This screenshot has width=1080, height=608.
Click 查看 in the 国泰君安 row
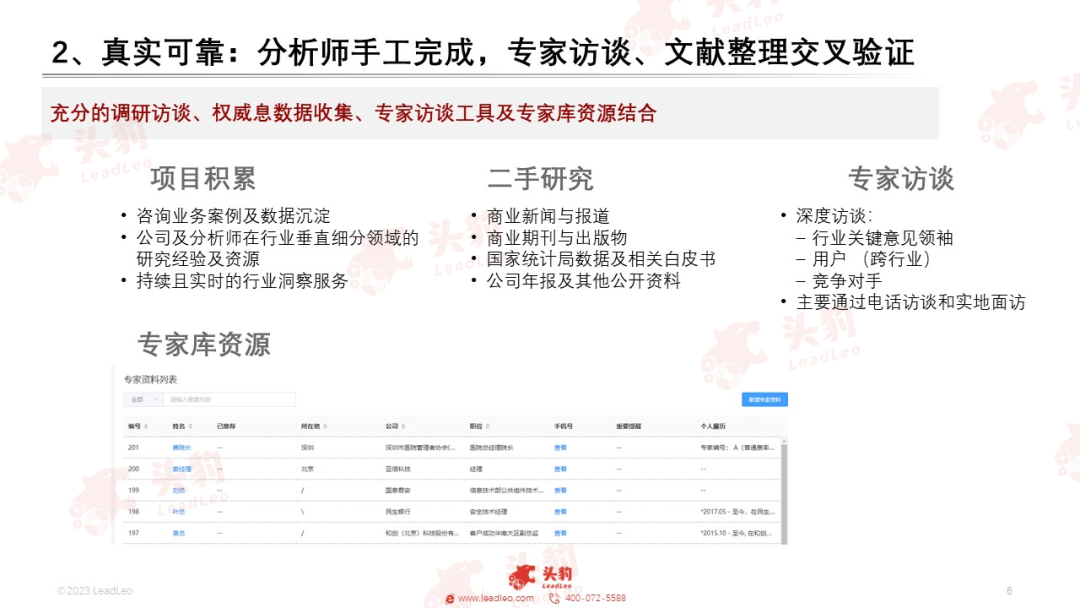[x=560, y=490]
